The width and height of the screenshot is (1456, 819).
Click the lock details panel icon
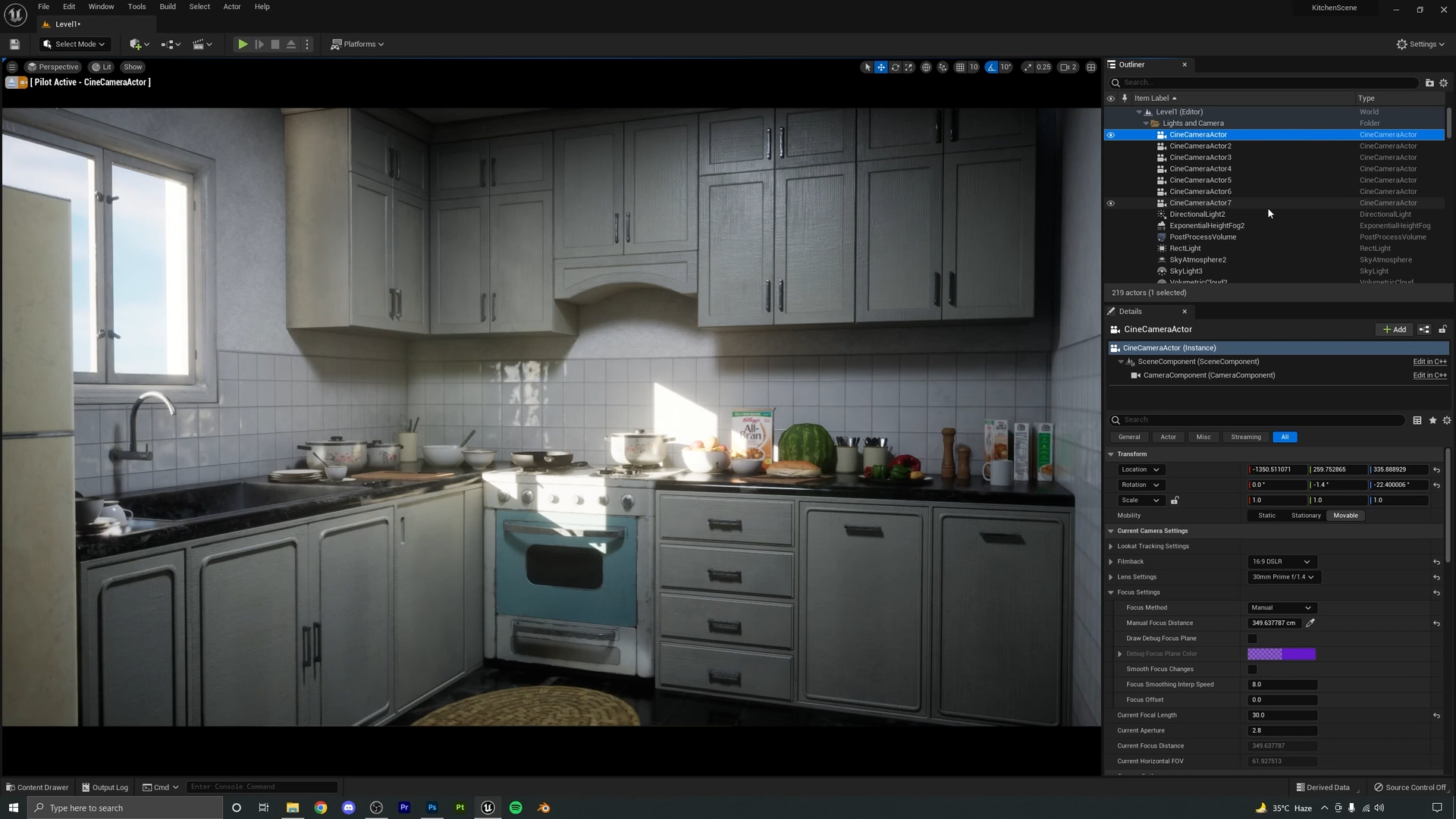click(1442, 330)
